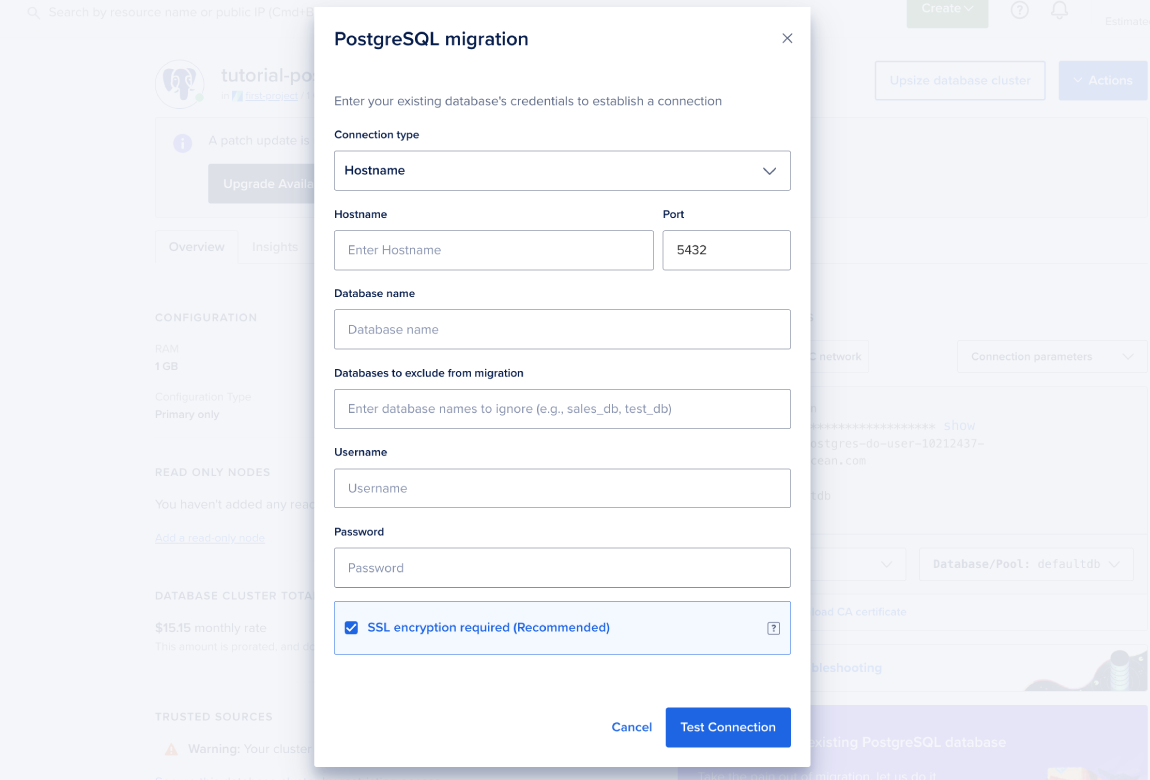
Task: Click the Test Connection button
Action: click(728, 727)
